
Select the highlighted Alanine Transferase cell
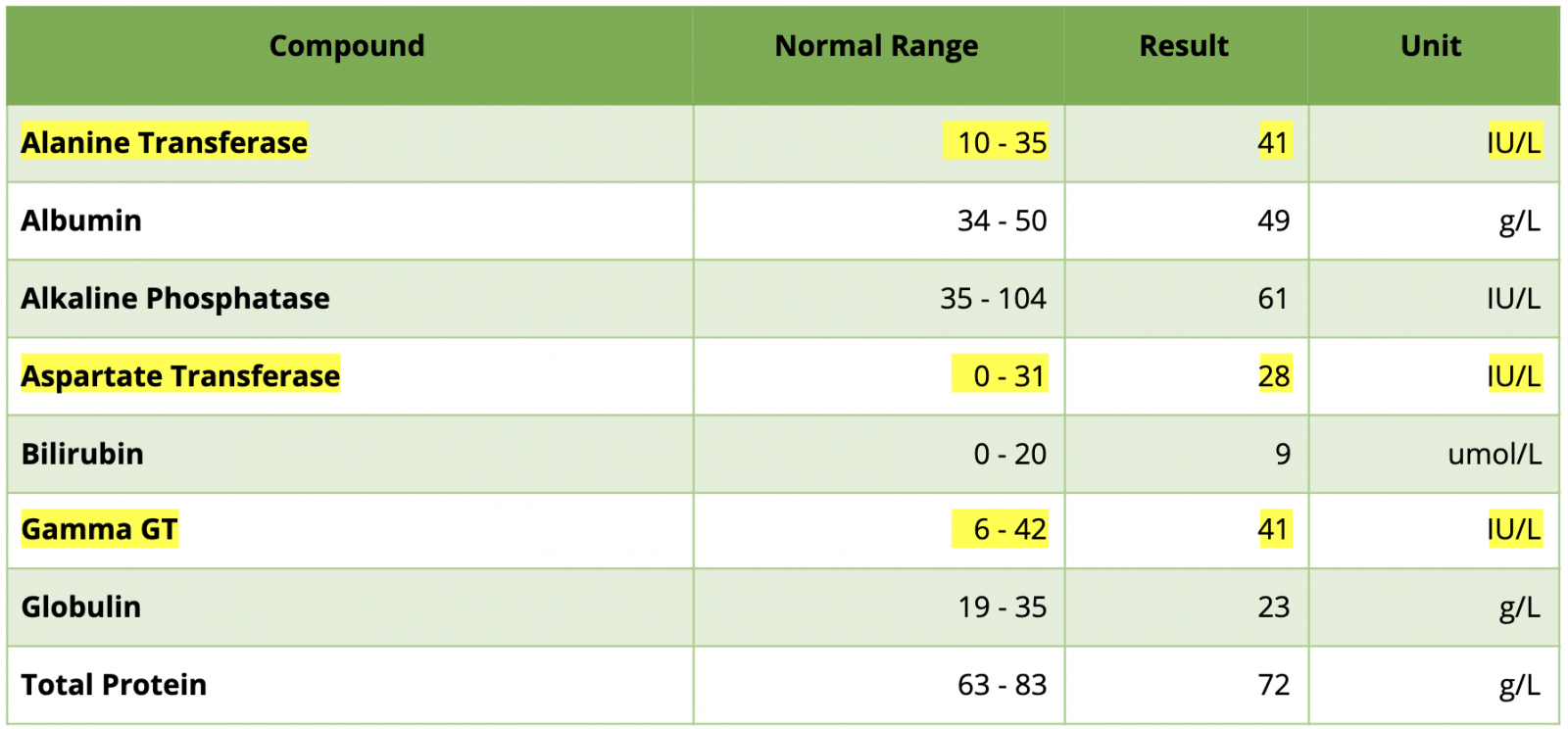(x=165, y=143)
